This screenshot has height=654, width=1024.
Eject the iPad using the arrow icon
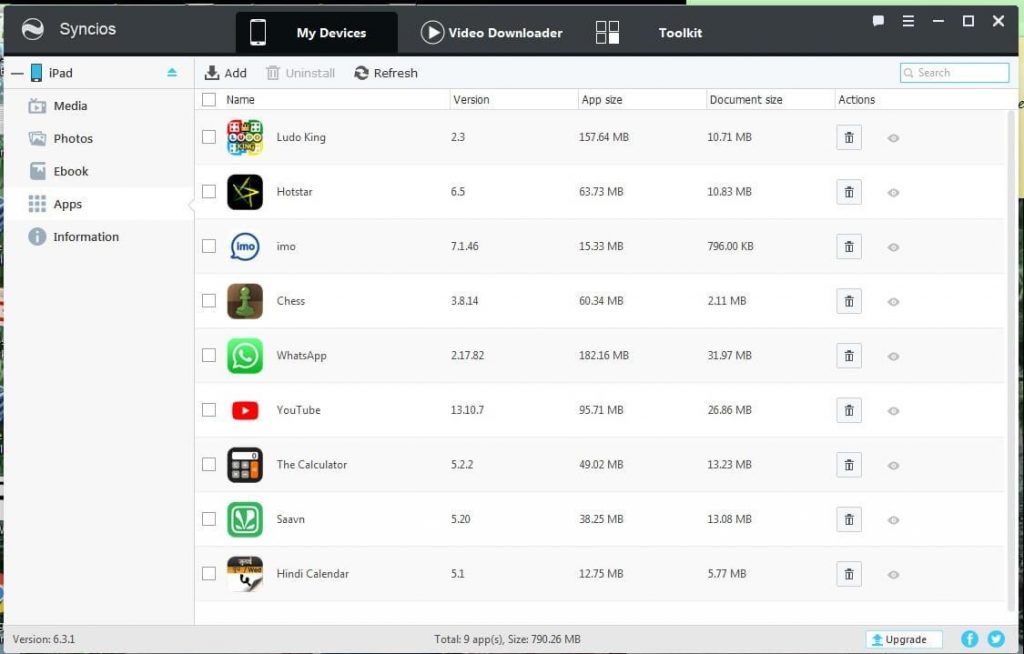(172, 73)
